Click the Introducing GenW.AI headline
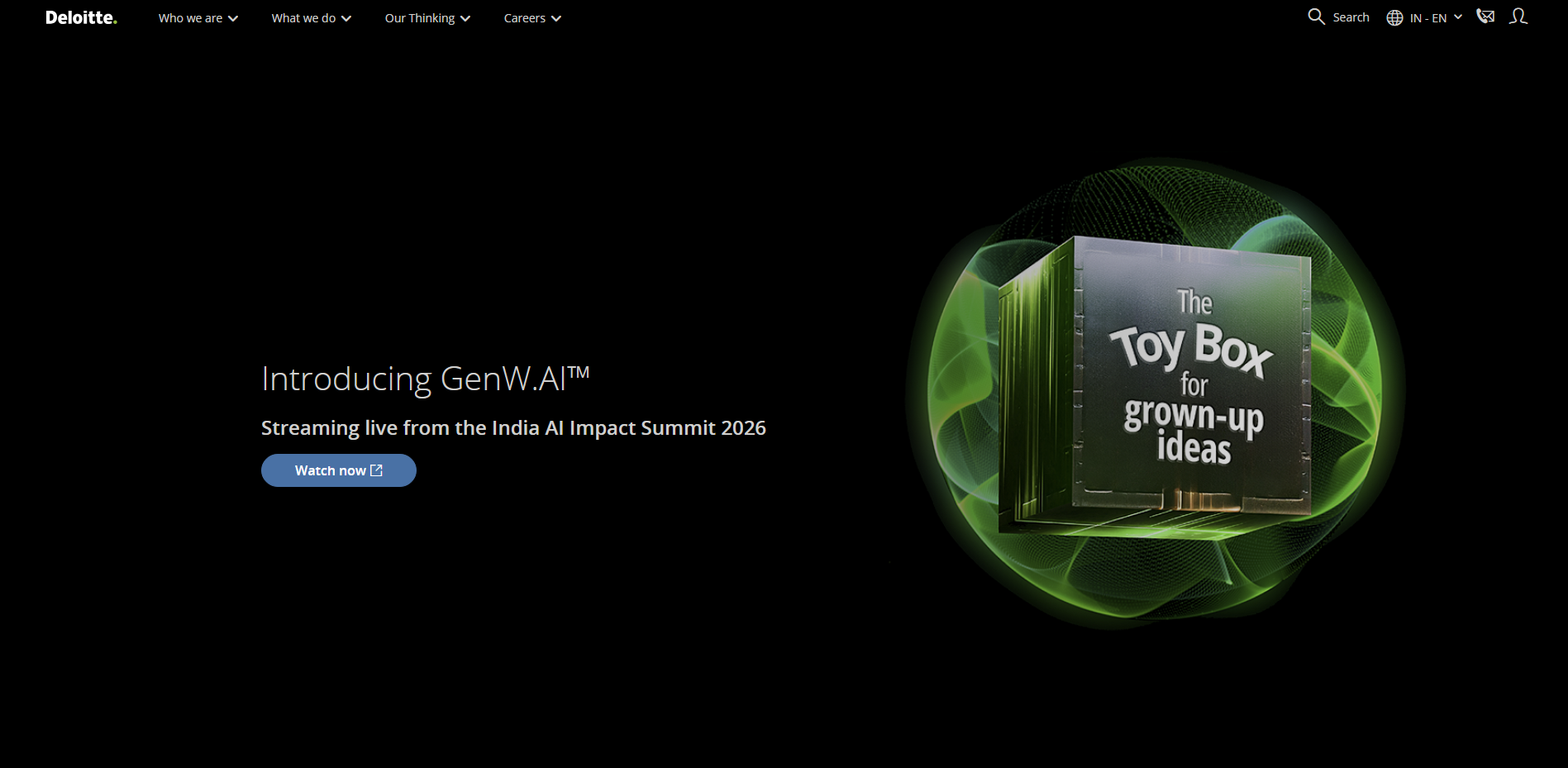1568x768 pixels. tap(425, 379)
